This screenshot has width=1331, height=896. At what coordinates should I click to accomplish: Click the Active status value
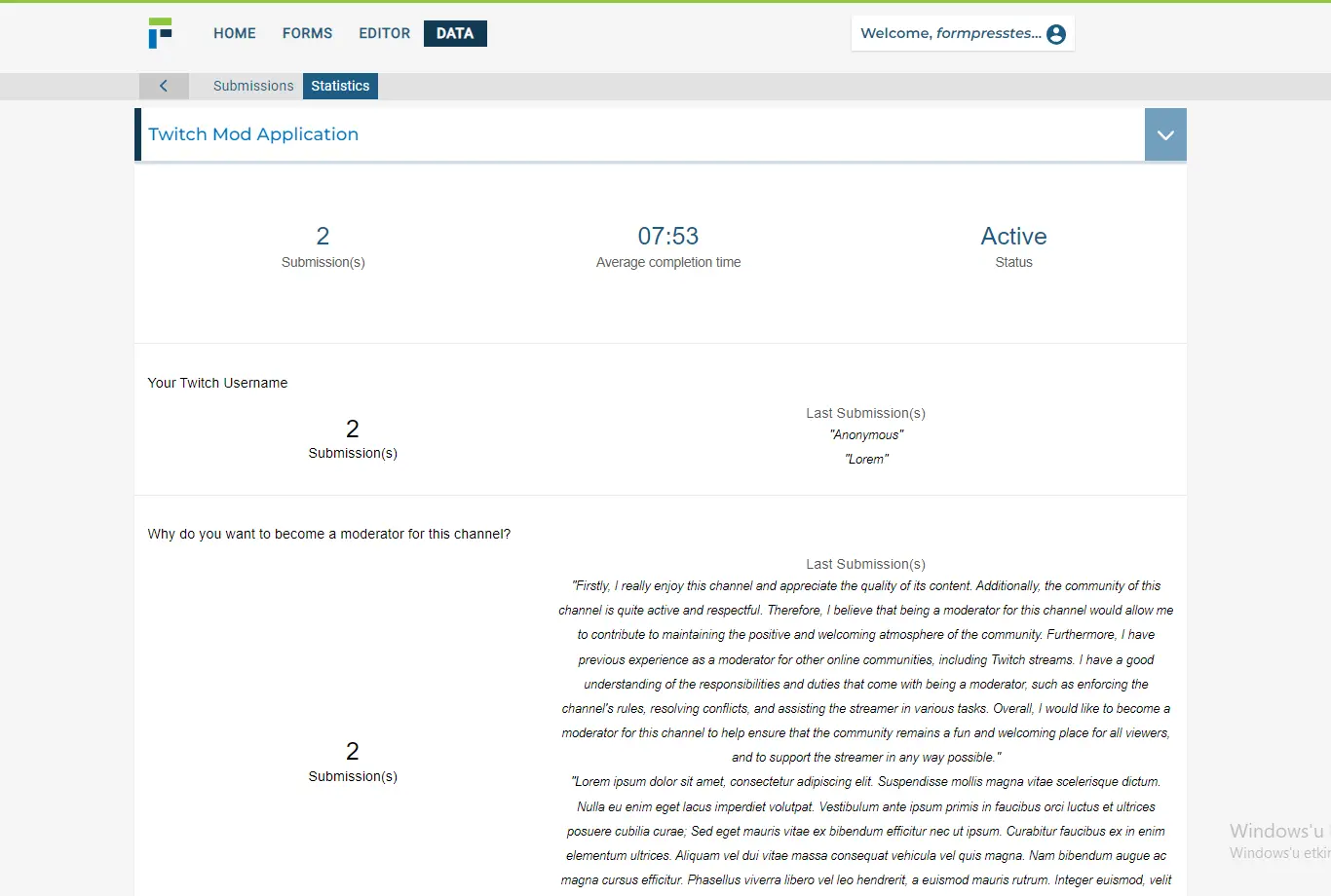[x=1013, y=236]
